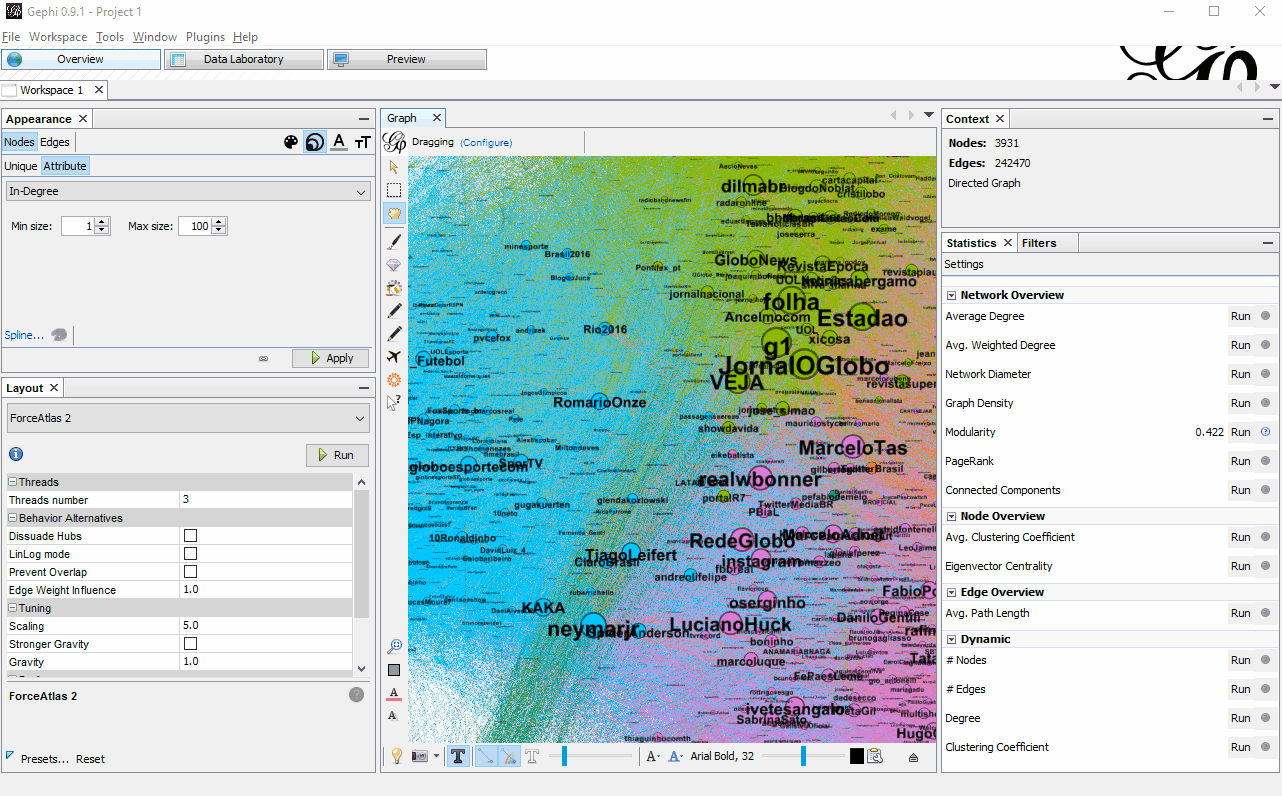Open the ForceAtlas 2 layout dropdown
This screenshot has width=1282, height=796.
click(x=188, y=418)
